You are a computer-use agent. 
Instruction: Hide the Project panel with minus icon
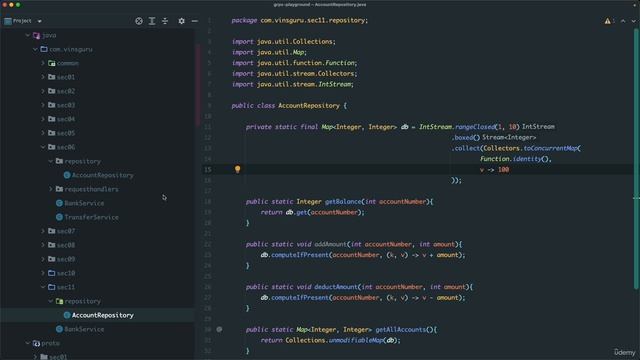point(195,21)
